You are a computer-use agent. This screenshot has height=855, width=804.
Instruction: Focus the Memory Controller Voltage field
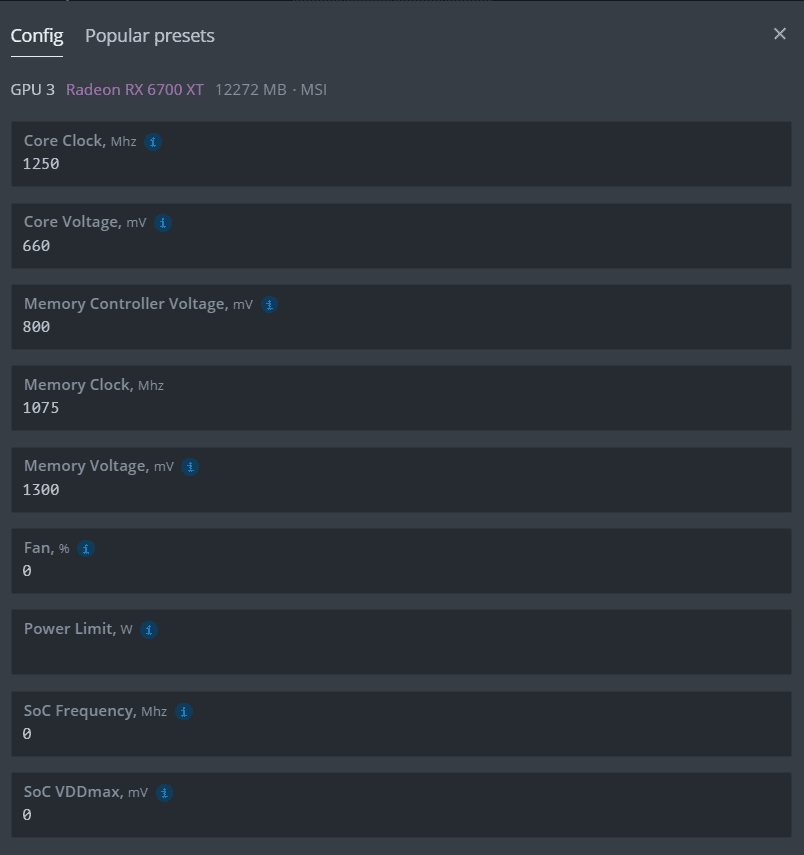pyautogui.click(x=400, y=327)
